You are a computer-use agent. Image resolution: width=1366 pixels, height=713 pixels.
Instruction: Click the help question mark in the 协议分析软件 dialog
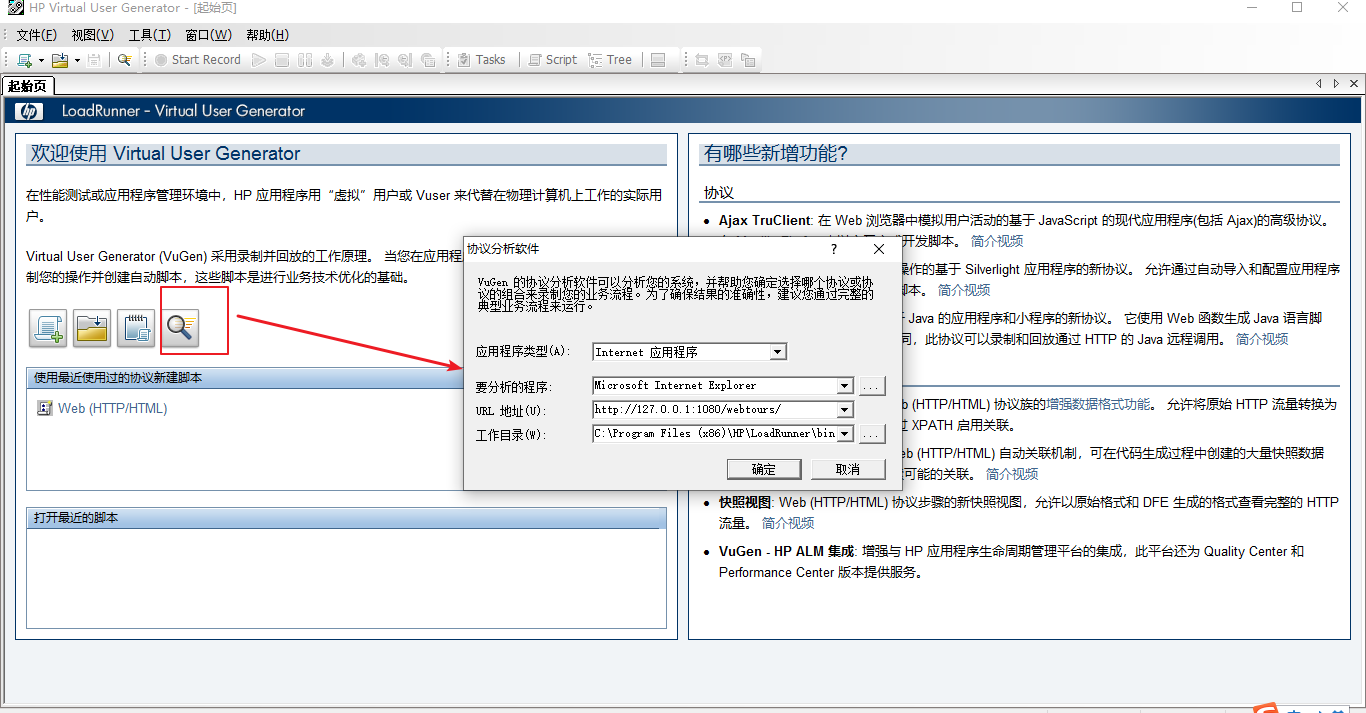pos(835,249)
